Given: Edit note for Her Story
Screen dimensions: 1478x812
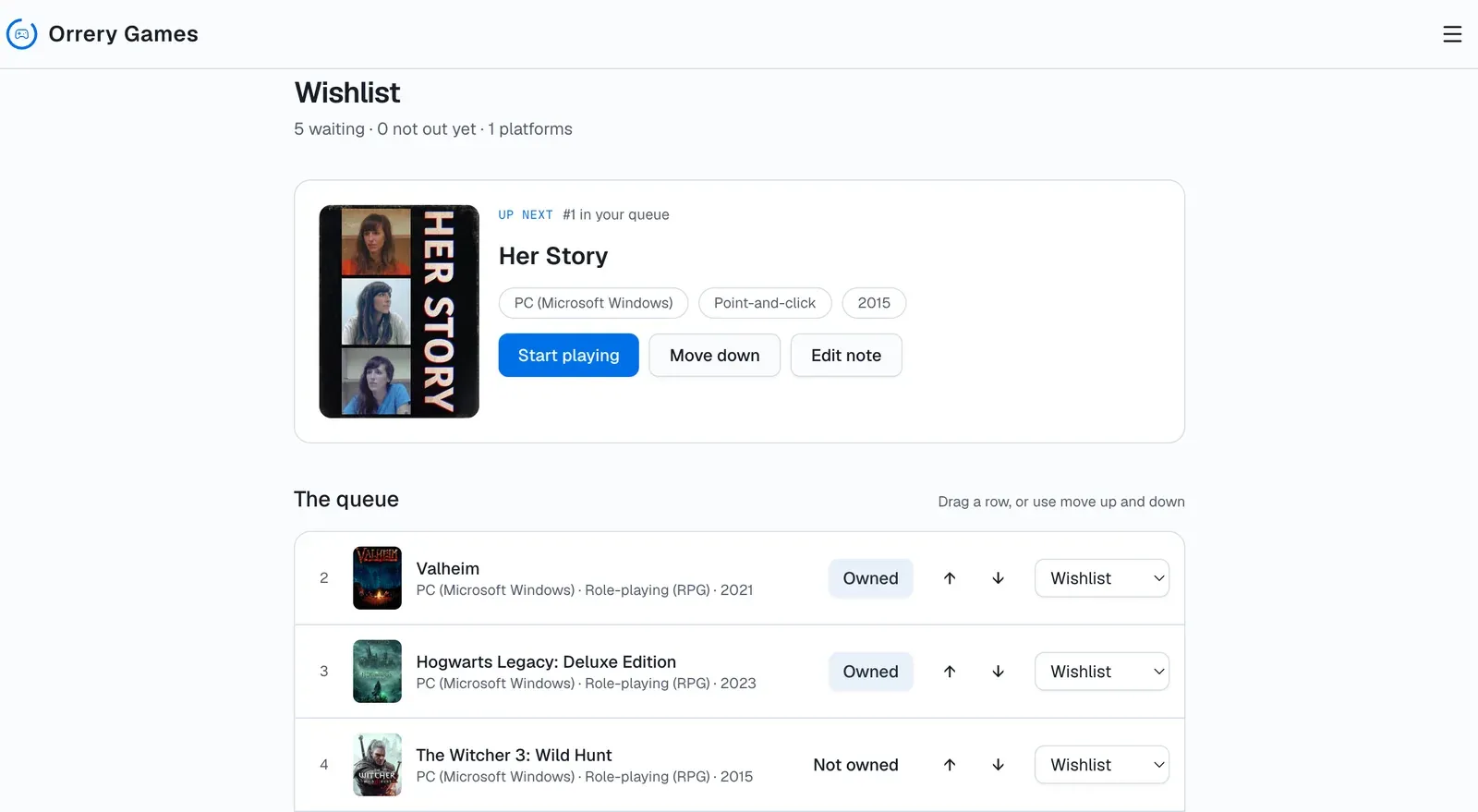Looking at the screenshot, I should point(846,356).
